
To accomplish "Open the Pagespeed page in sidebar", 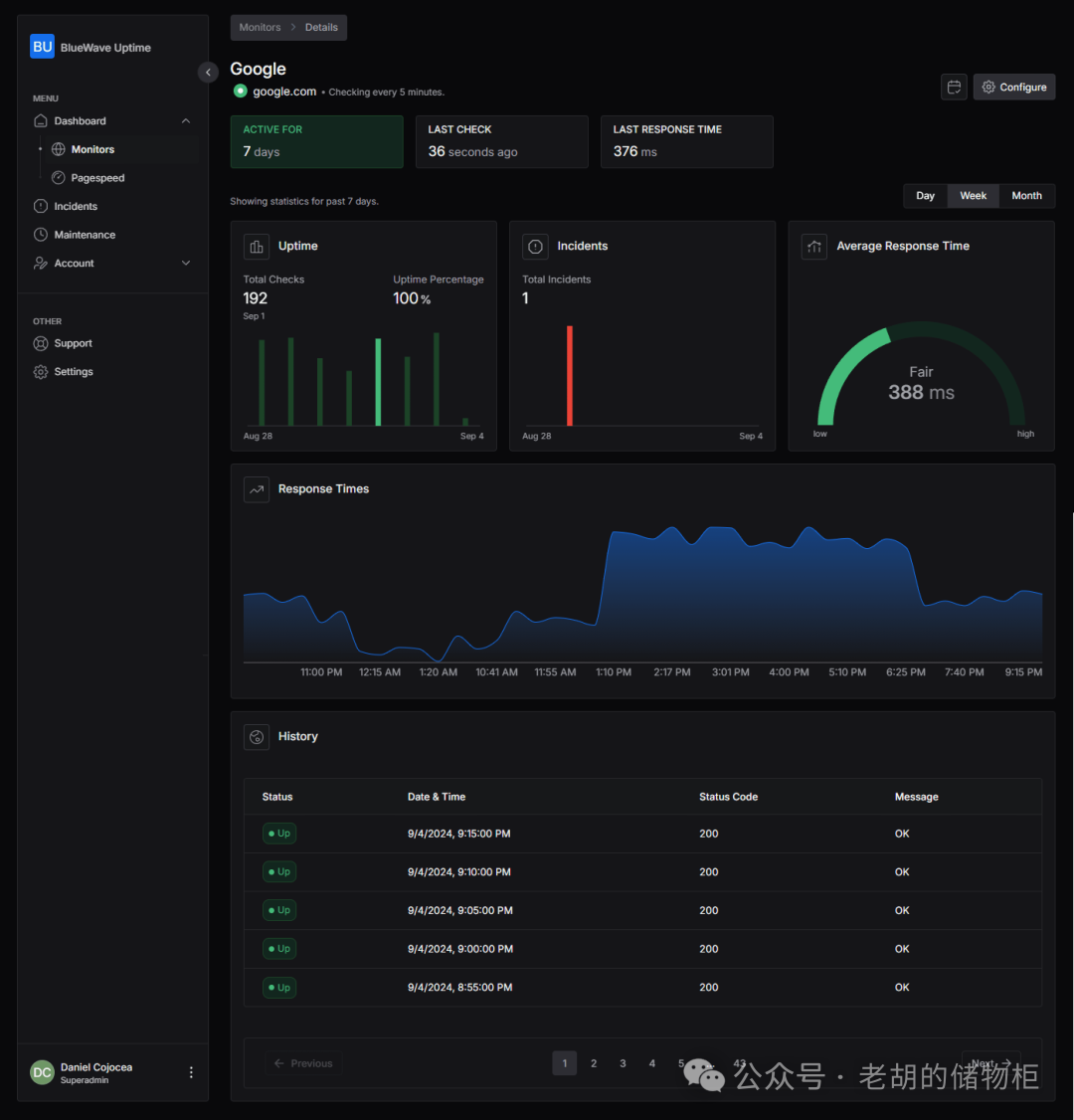I will [97, 178].
